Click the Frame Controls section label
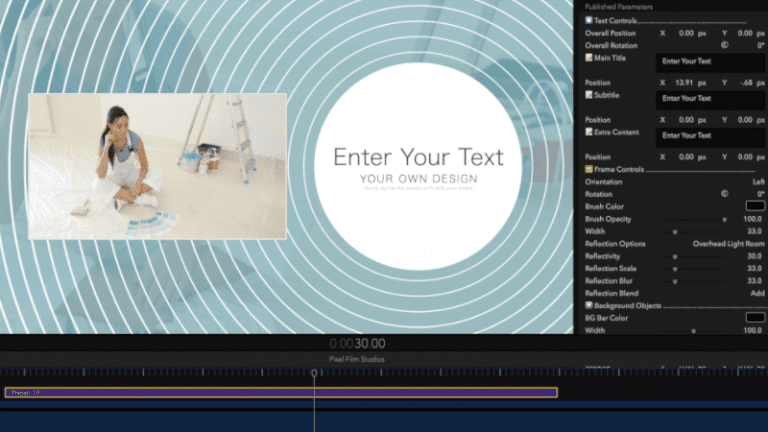 tap(619, 169)
